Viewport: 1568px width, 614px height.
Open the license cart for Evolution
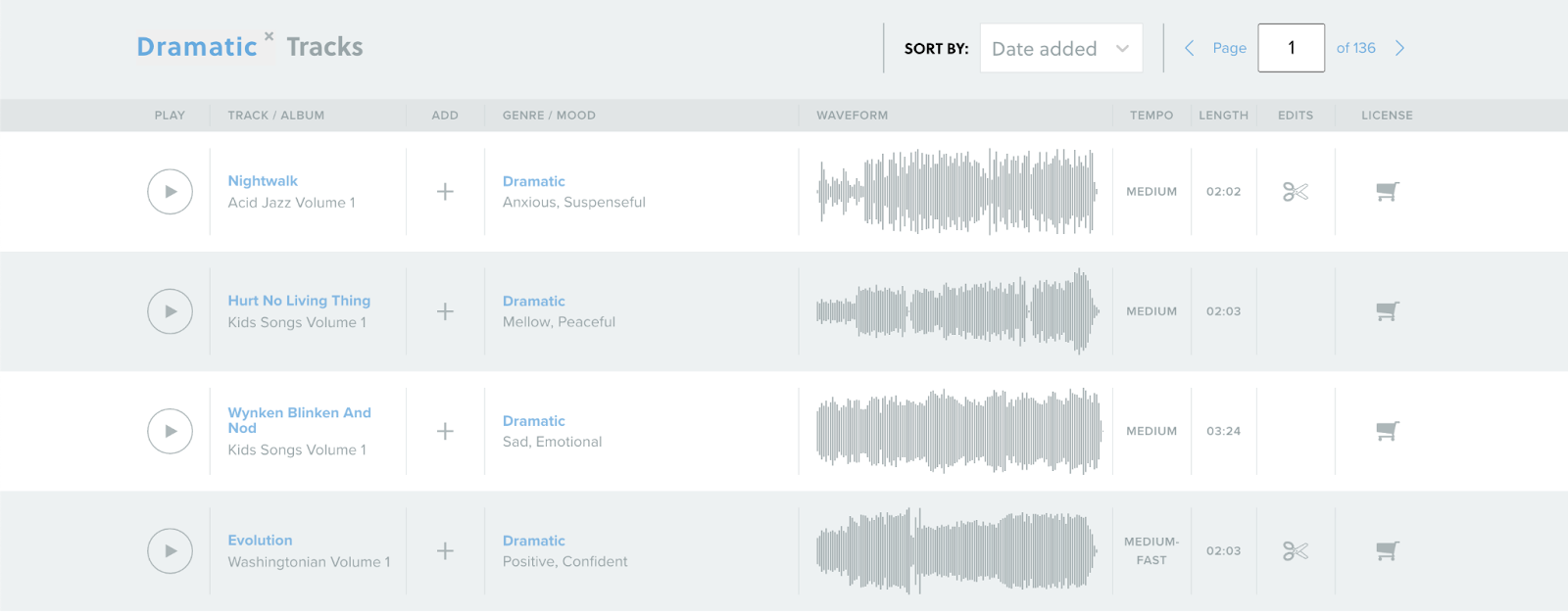pos(1385,550)
